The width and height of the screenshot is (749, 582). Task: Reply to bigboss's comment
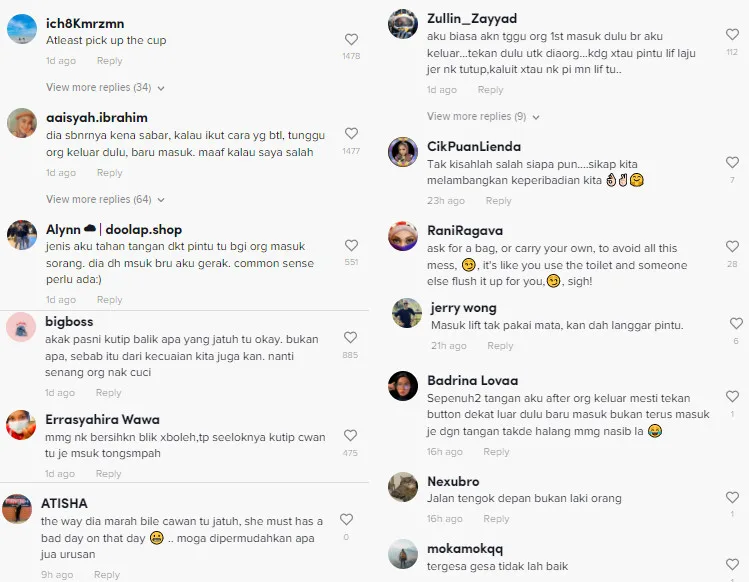tap(109, 393)
